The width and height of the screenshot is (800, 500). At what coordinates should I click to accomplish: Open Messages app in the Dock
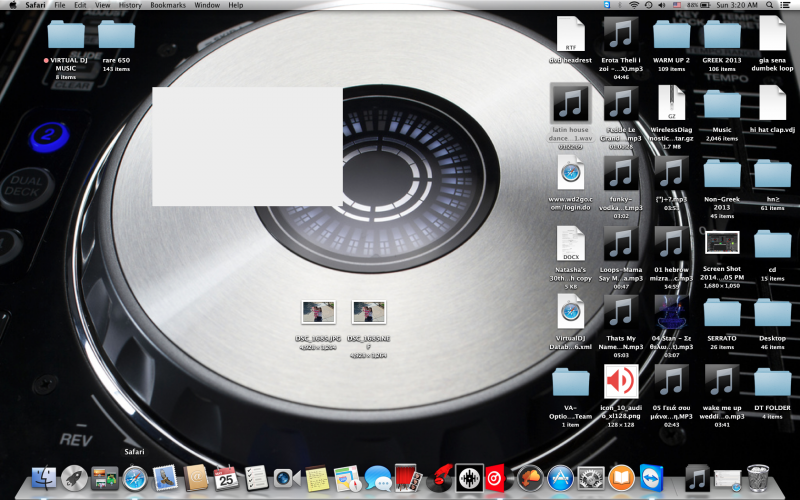(x=377, y=478)
